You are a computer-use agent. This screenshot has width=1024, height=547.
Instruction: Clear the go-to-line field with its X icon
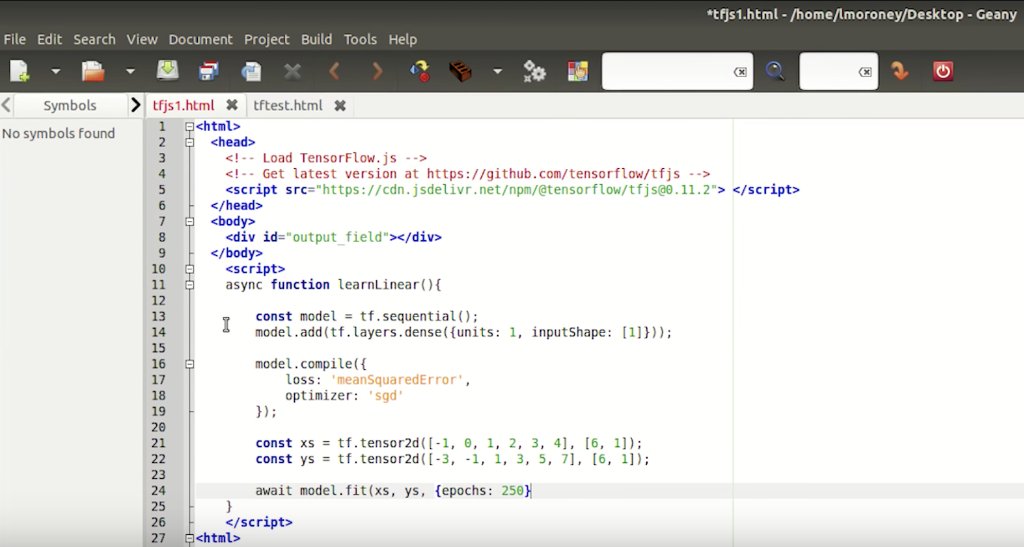tap(865, 72)
